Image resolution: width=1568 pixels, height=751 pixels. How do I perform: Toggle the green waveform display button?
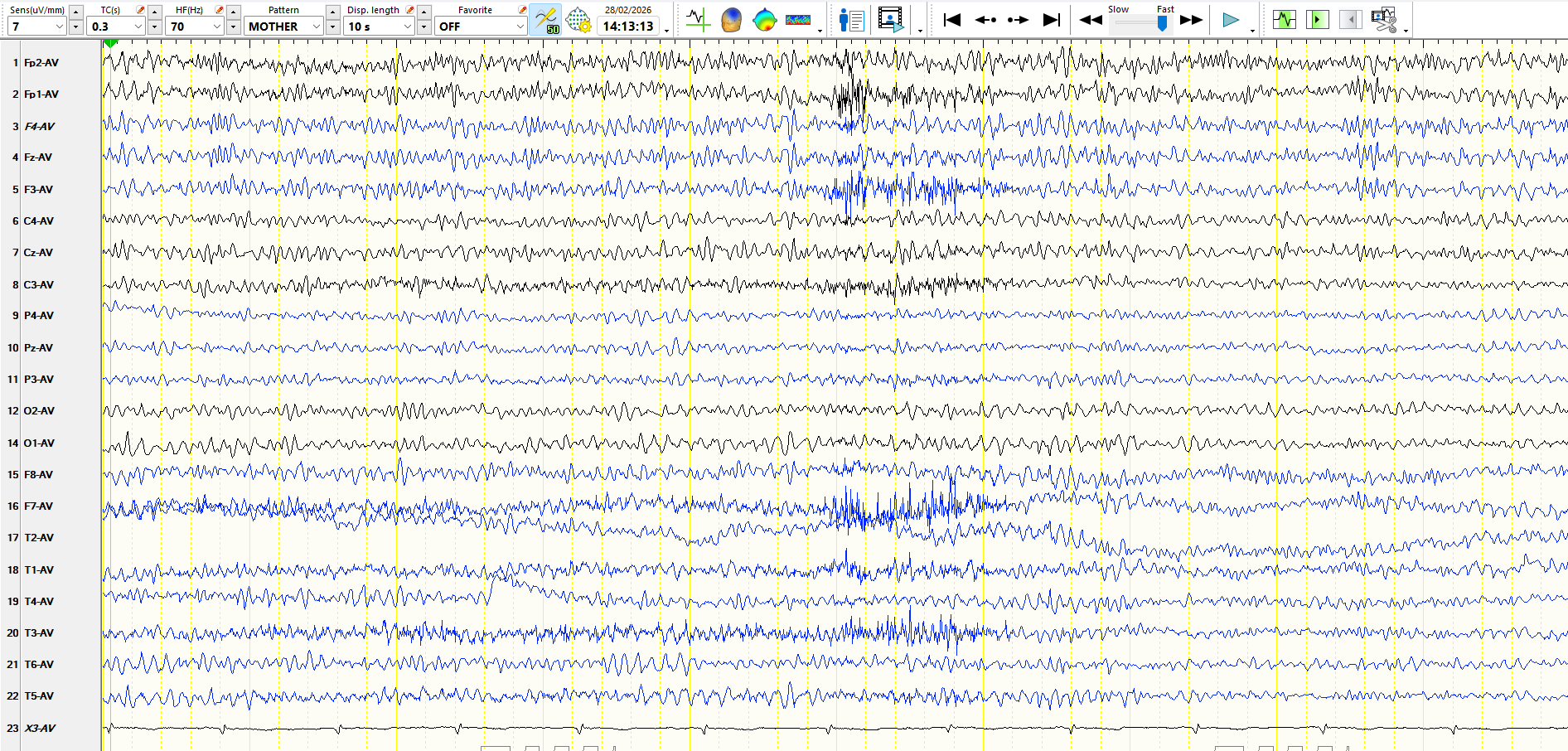pos(1285,19)
